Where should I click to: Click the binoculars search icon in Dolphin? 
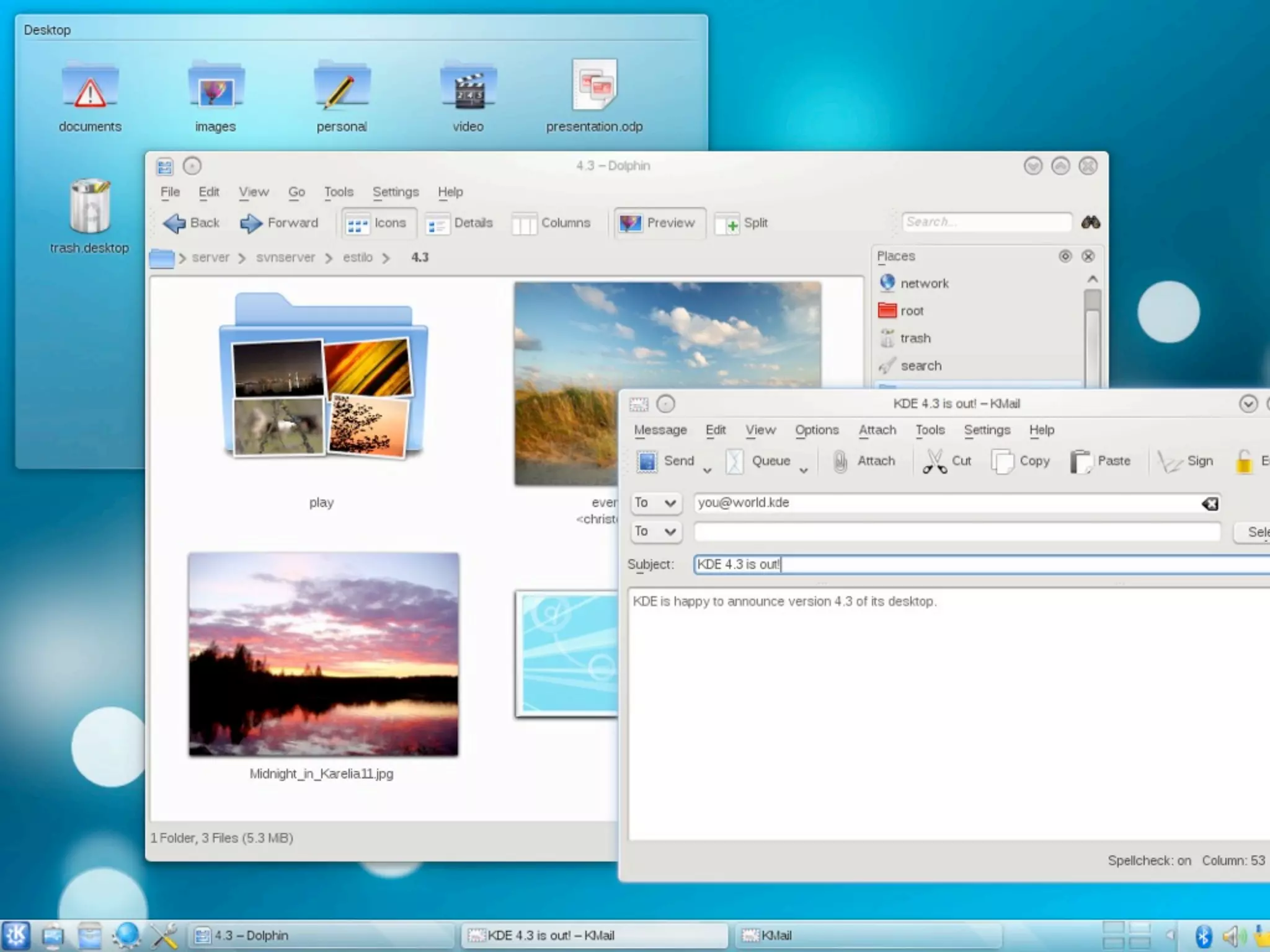[1091, 222]
